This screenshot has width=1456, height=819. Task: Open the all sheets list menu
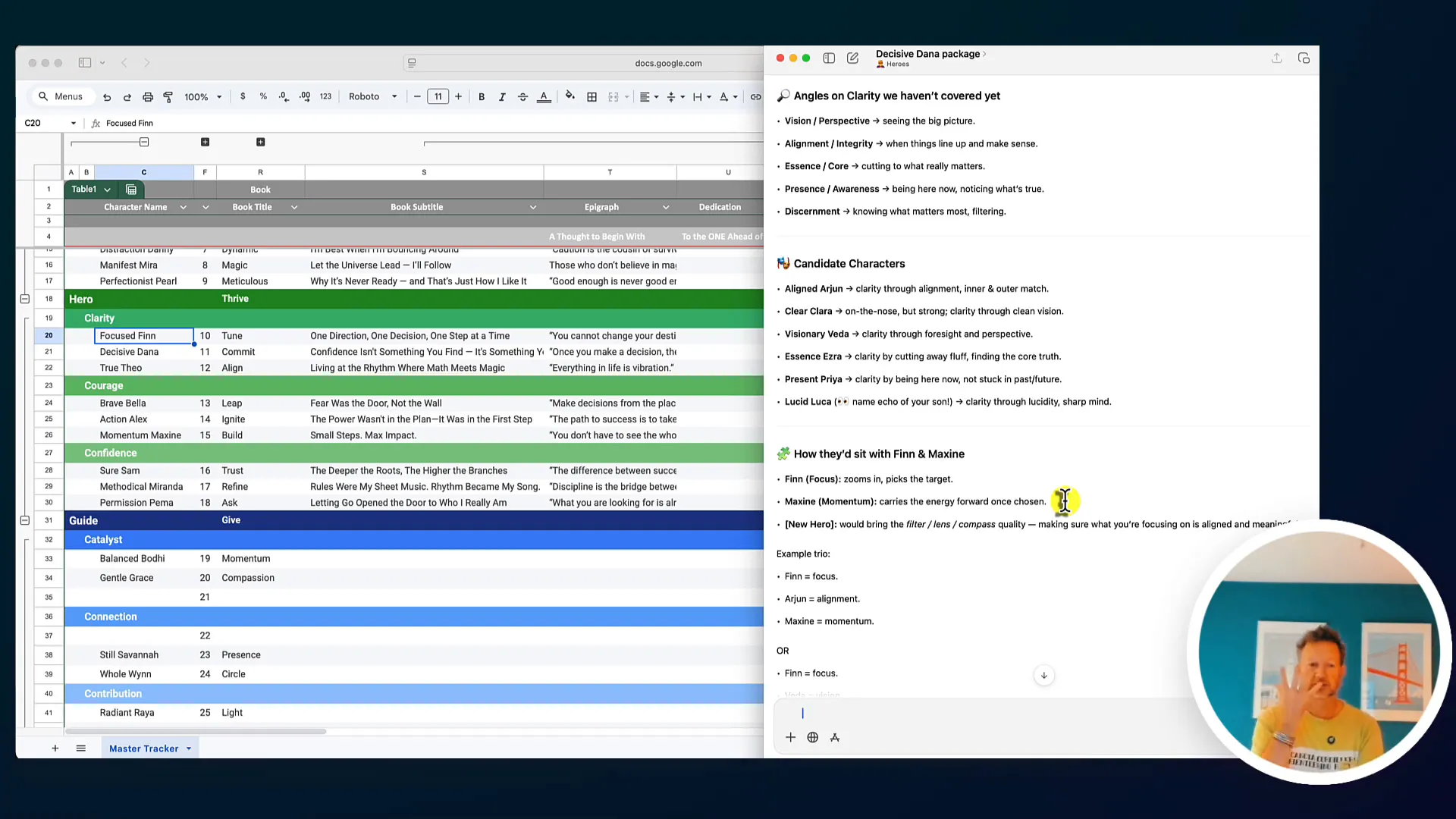pyautogui.click(x=80, y=748)
